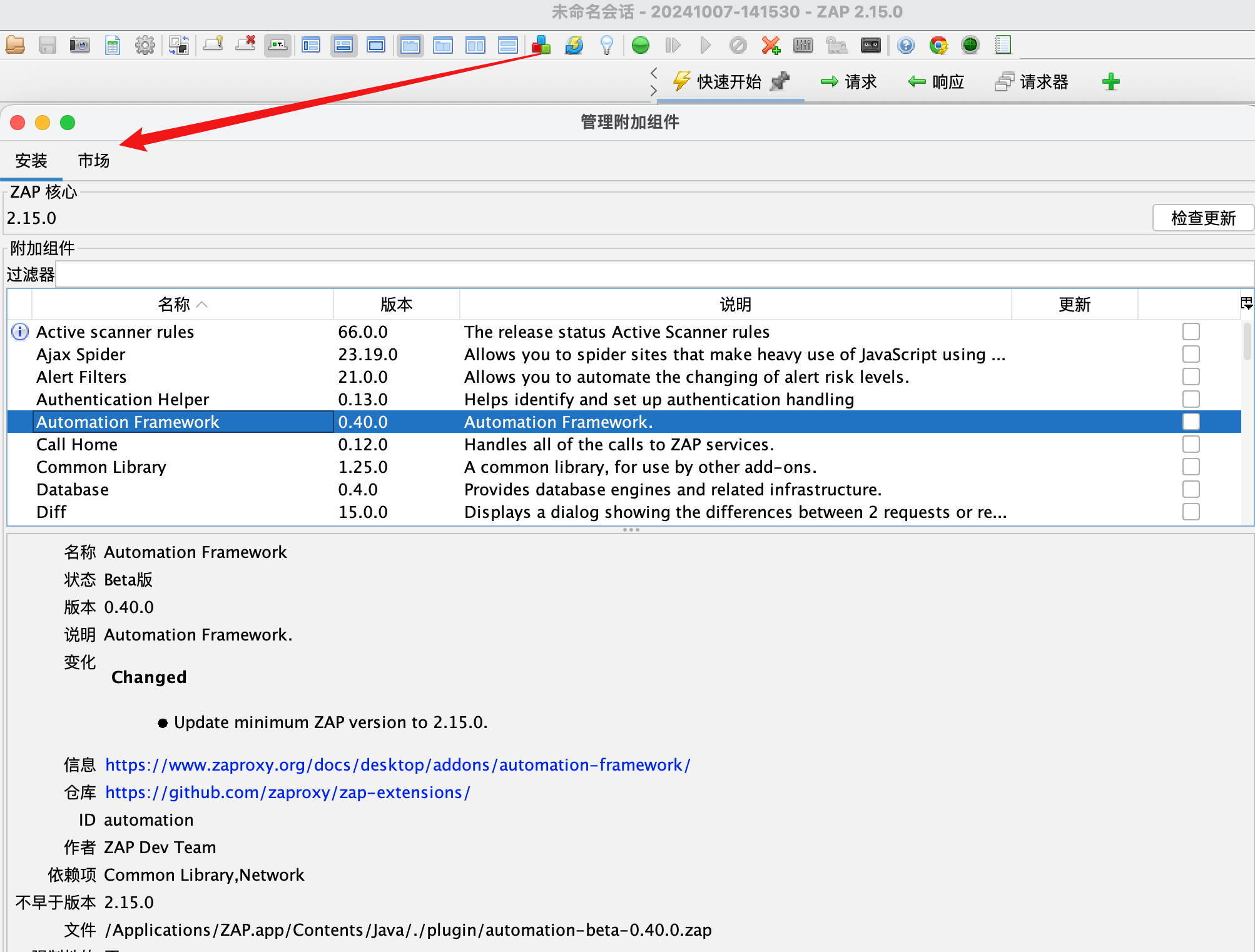Image resolution: width=1255 pixels, height=952 pixels.
Task: Open session properties spreadsheet icon
Action: 113,45
